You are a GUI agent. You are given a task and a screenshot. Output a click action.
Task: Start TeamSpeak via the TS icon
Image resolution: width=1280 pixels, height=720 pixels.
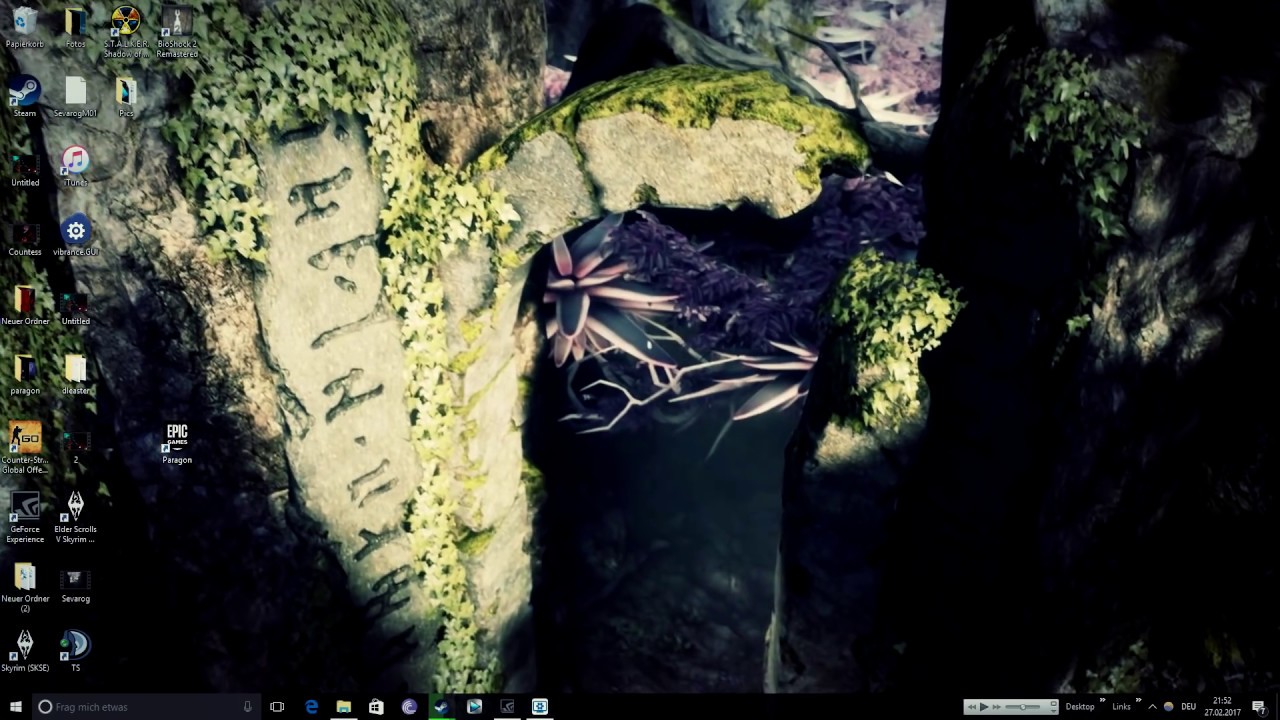75,645
